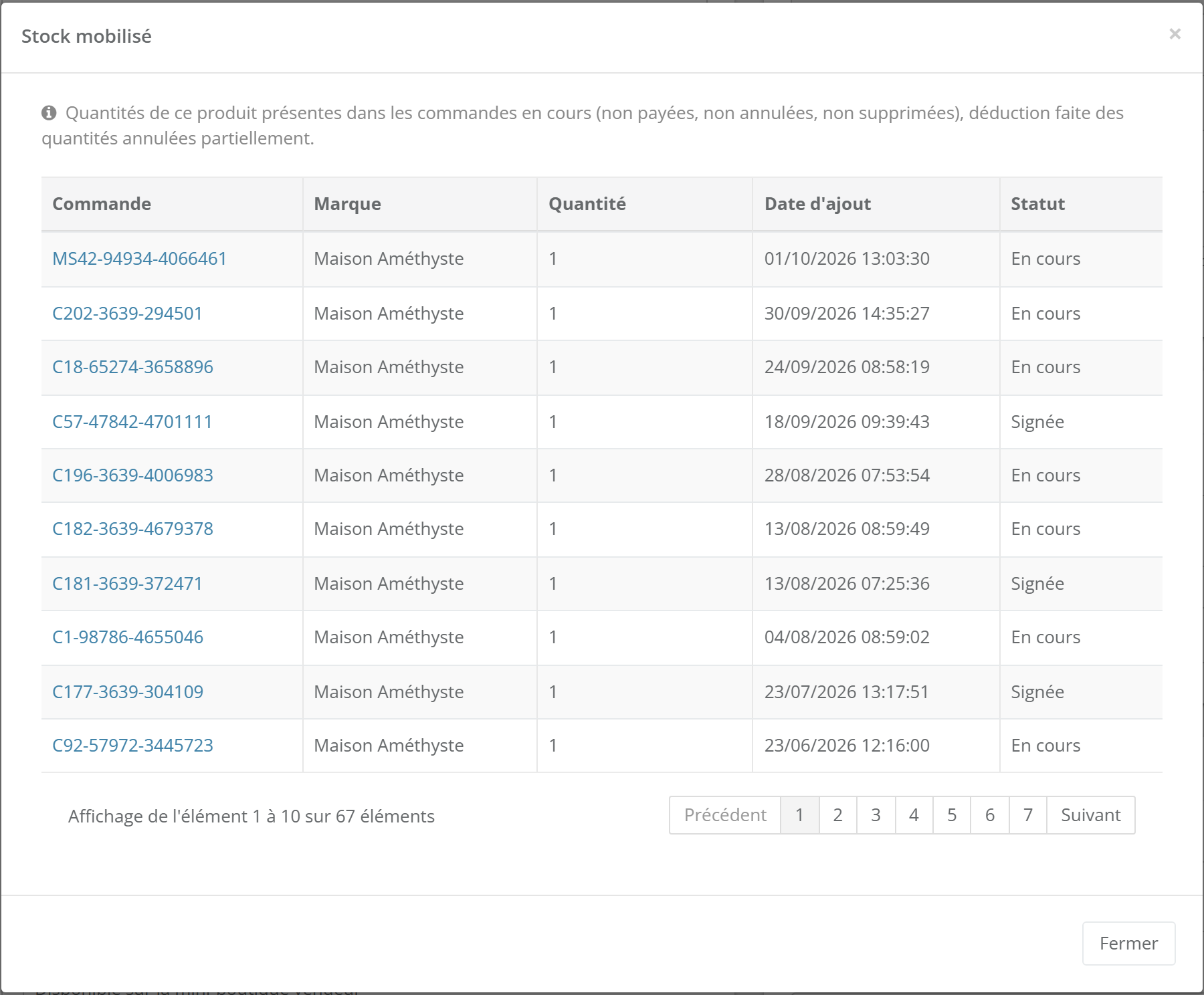This screenshot has width=1204, height=995.
Task: Open order MS42-94934-4066461
Action: 140,259
